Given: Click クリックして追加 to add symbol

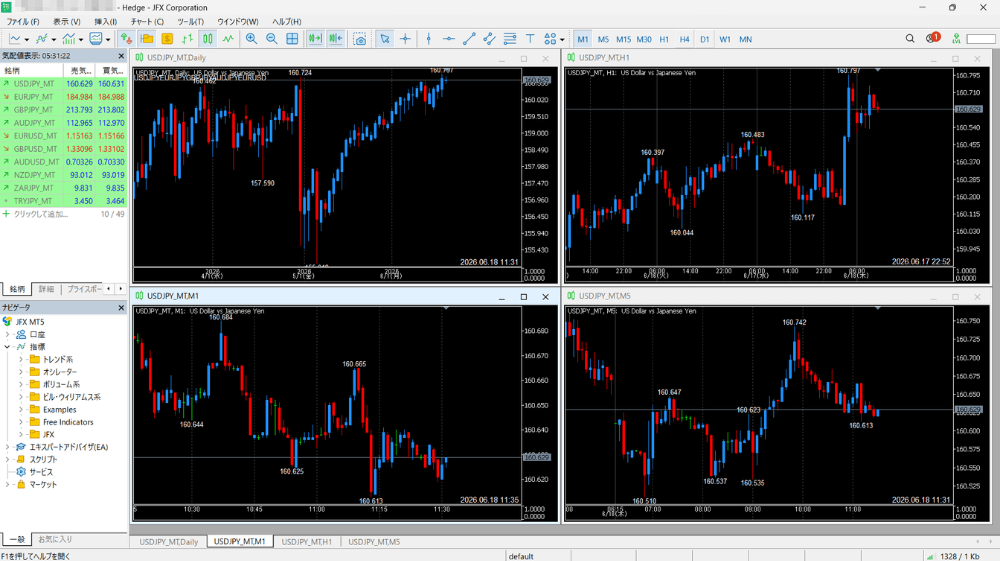Looking at the screenshot, I should [40, 214].
